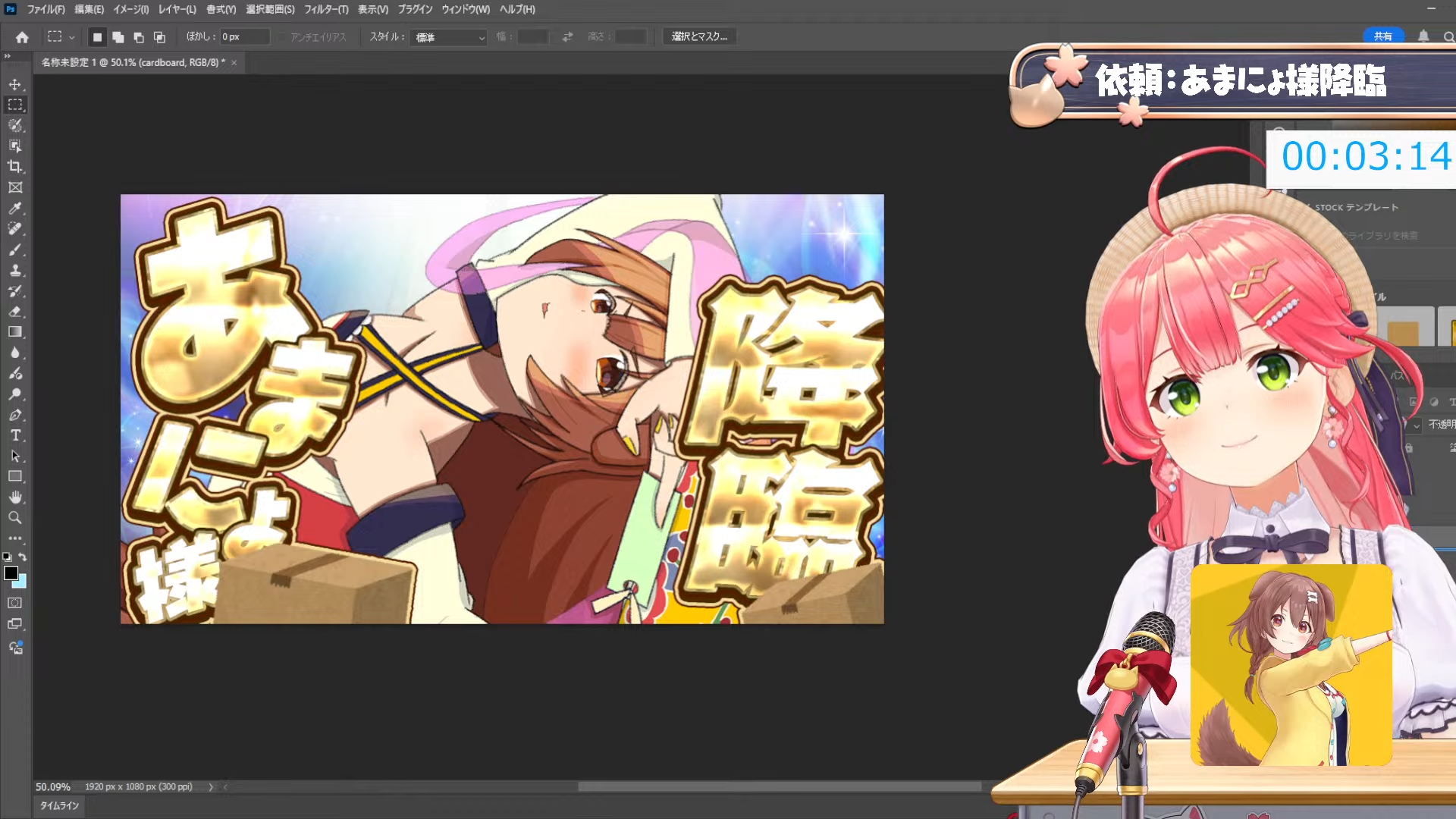Image resolution: width=1456 pixels, height=819 pixels.
Task: Click the あまにょ様降臨 canvas artwork
Action: [x=502, y=409]
